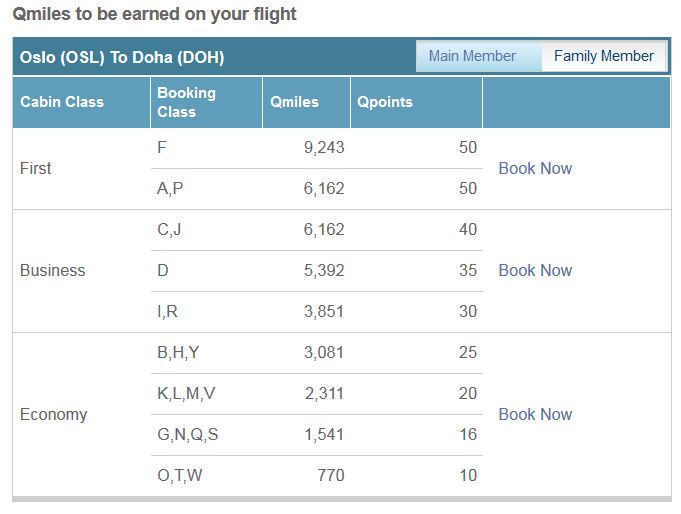Select the Qpoints column header
Image resolution: width=681 pixels, height=514 pixels.
[416, 102]
